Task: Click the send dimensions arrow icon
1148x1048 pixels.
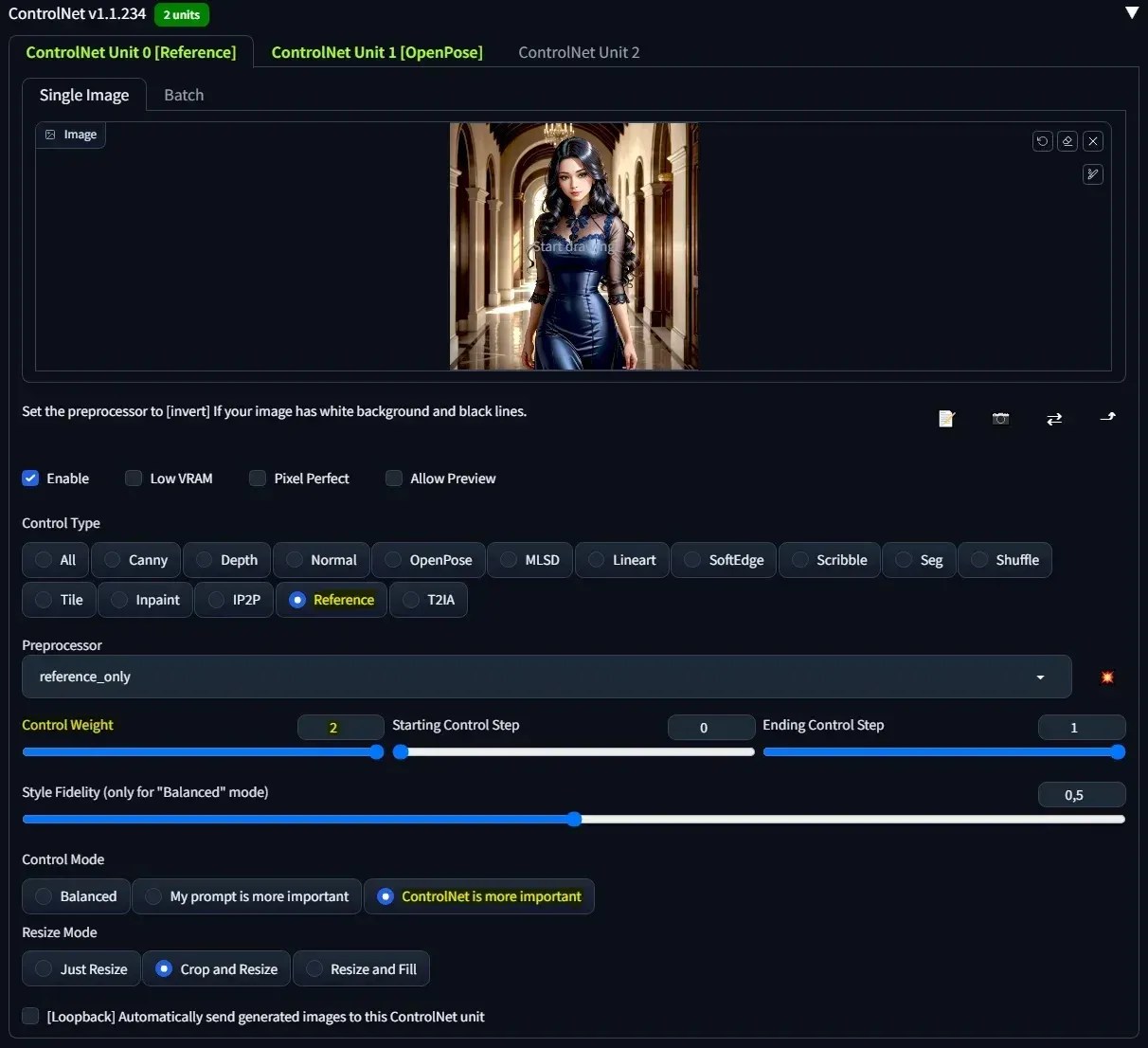Action: pos(1107,417)
